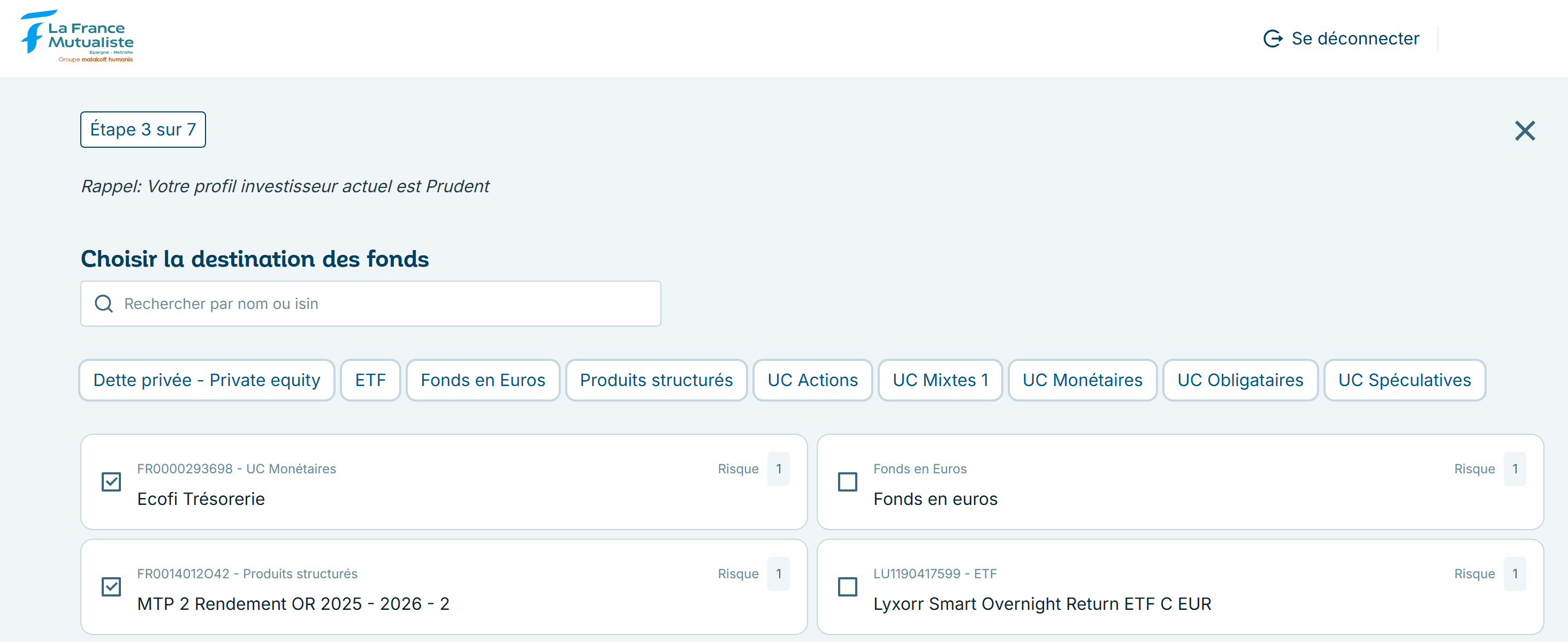
Task: Filter by UC Monétaires
Action: tap(1082, 380)
